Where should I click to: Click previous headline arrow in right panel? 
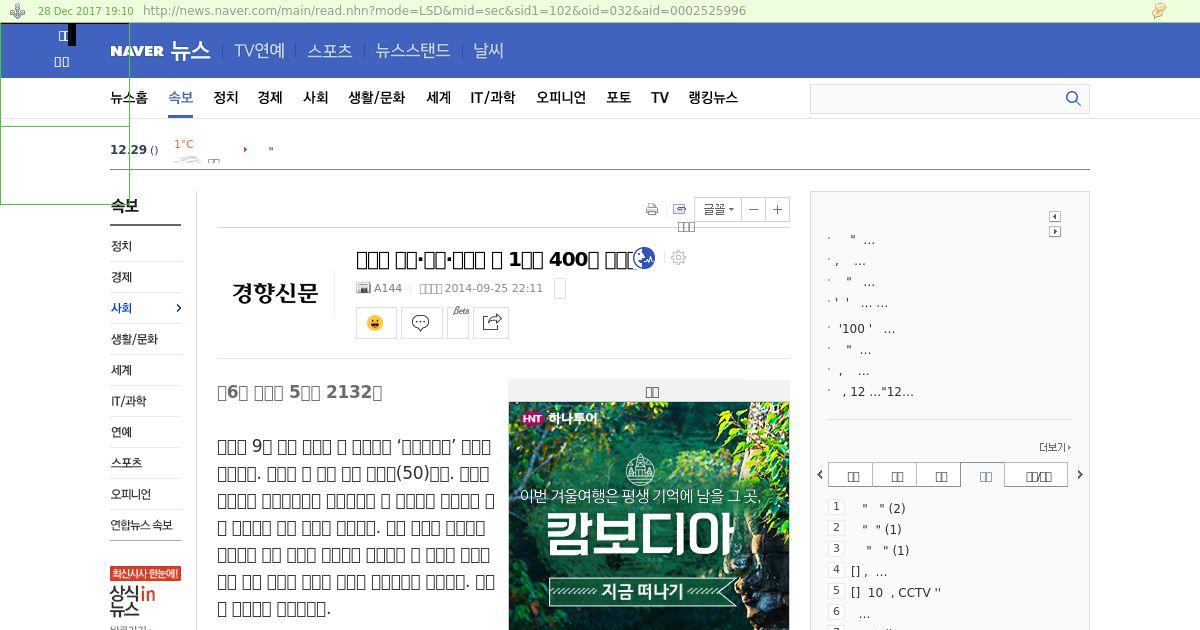pyautogui.click(x=1055, y=217)
